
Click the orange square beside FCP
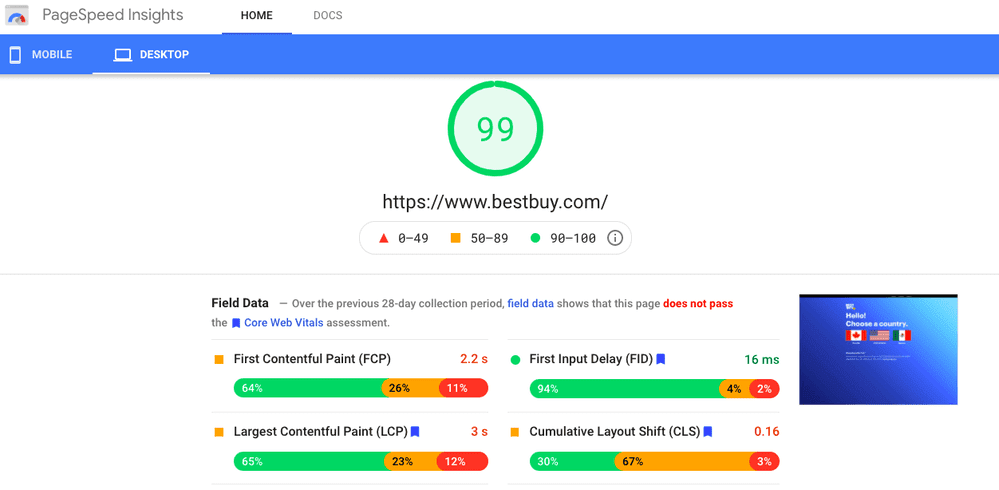coord(219,359)
